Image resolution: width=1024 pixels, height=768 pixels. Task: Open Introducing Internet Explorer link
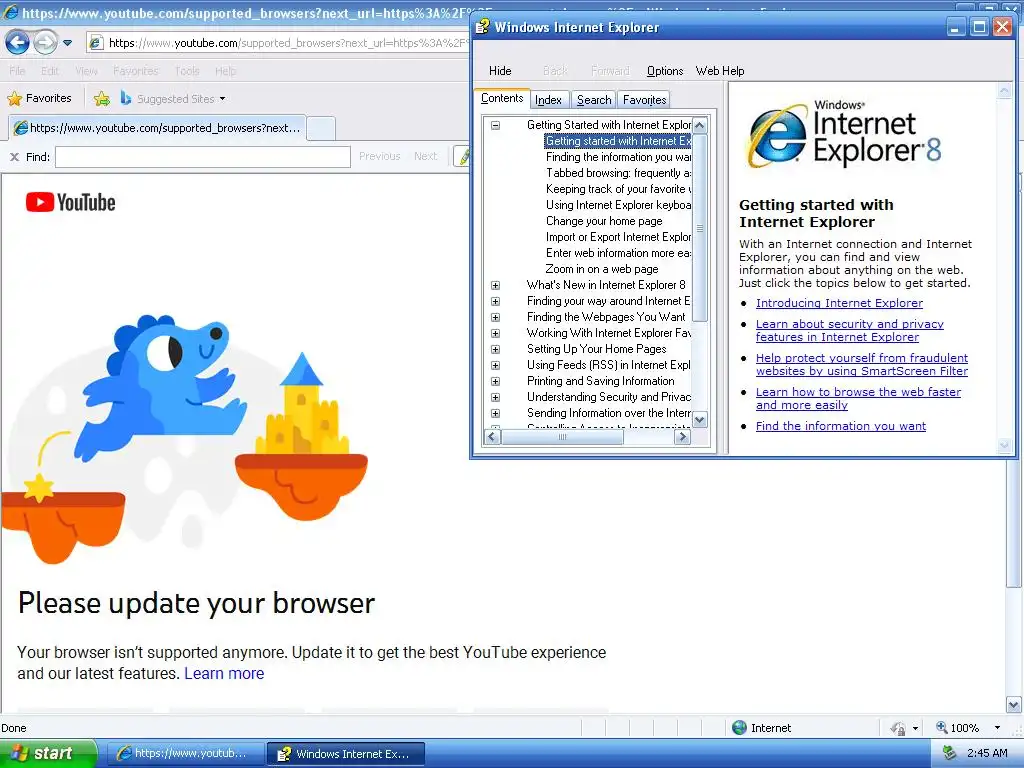pyautogui.click(x=839, y=303)
